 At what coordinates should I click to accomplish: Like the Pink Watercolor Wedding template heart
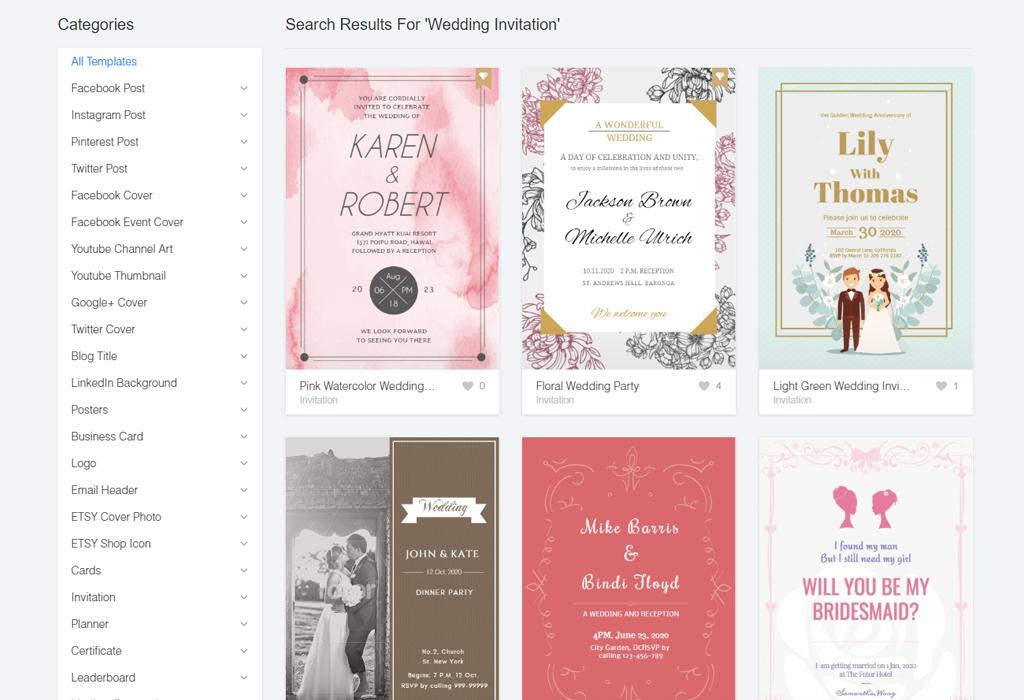coord(468,386)
